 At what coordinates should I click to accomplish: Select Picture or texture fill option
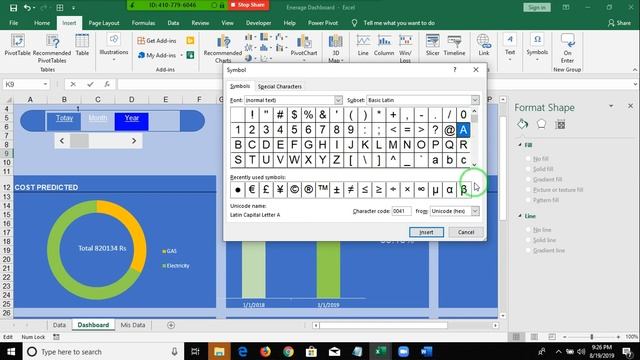pos(528,190)
